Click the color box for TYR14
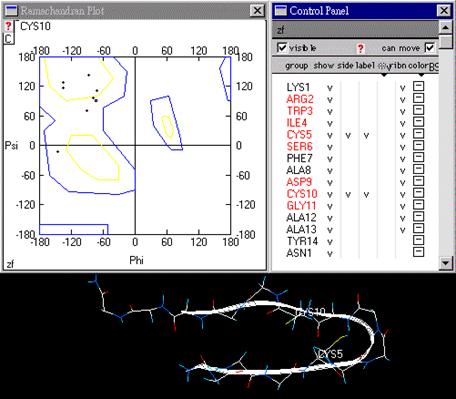Screen dimensions: 456x399 418,240
